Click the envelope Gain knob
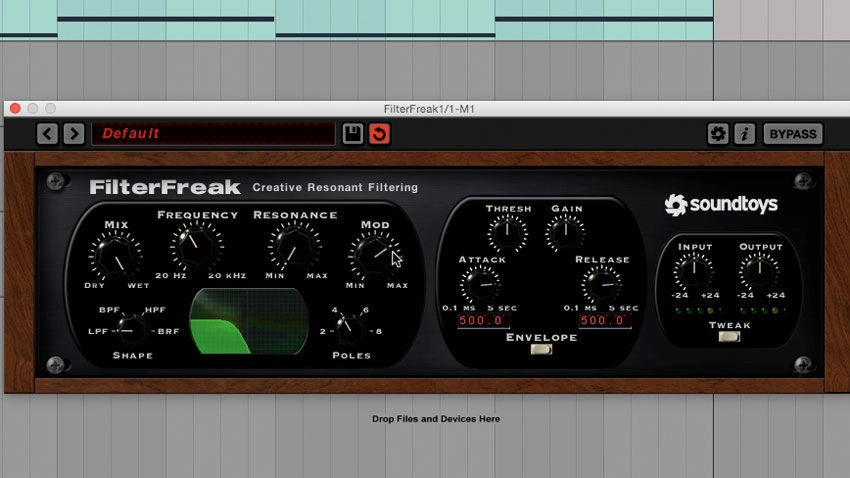 (565, 232)
